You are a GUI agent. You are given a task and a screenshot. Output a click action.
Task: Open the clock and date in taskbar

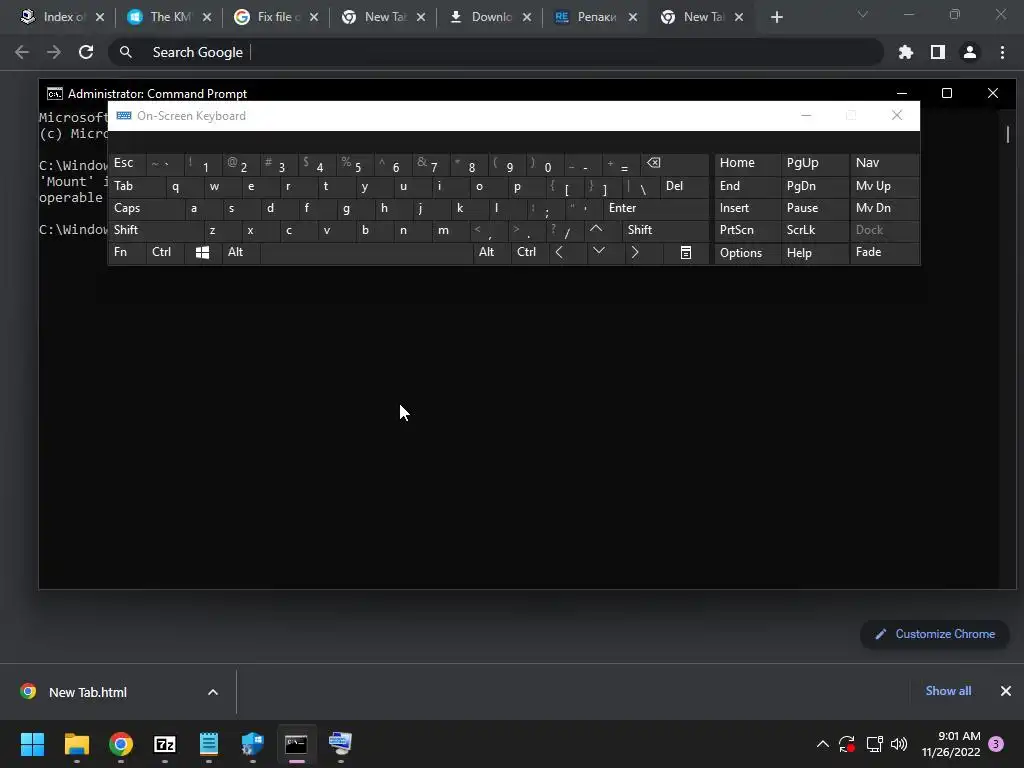(x=951, y=744)
